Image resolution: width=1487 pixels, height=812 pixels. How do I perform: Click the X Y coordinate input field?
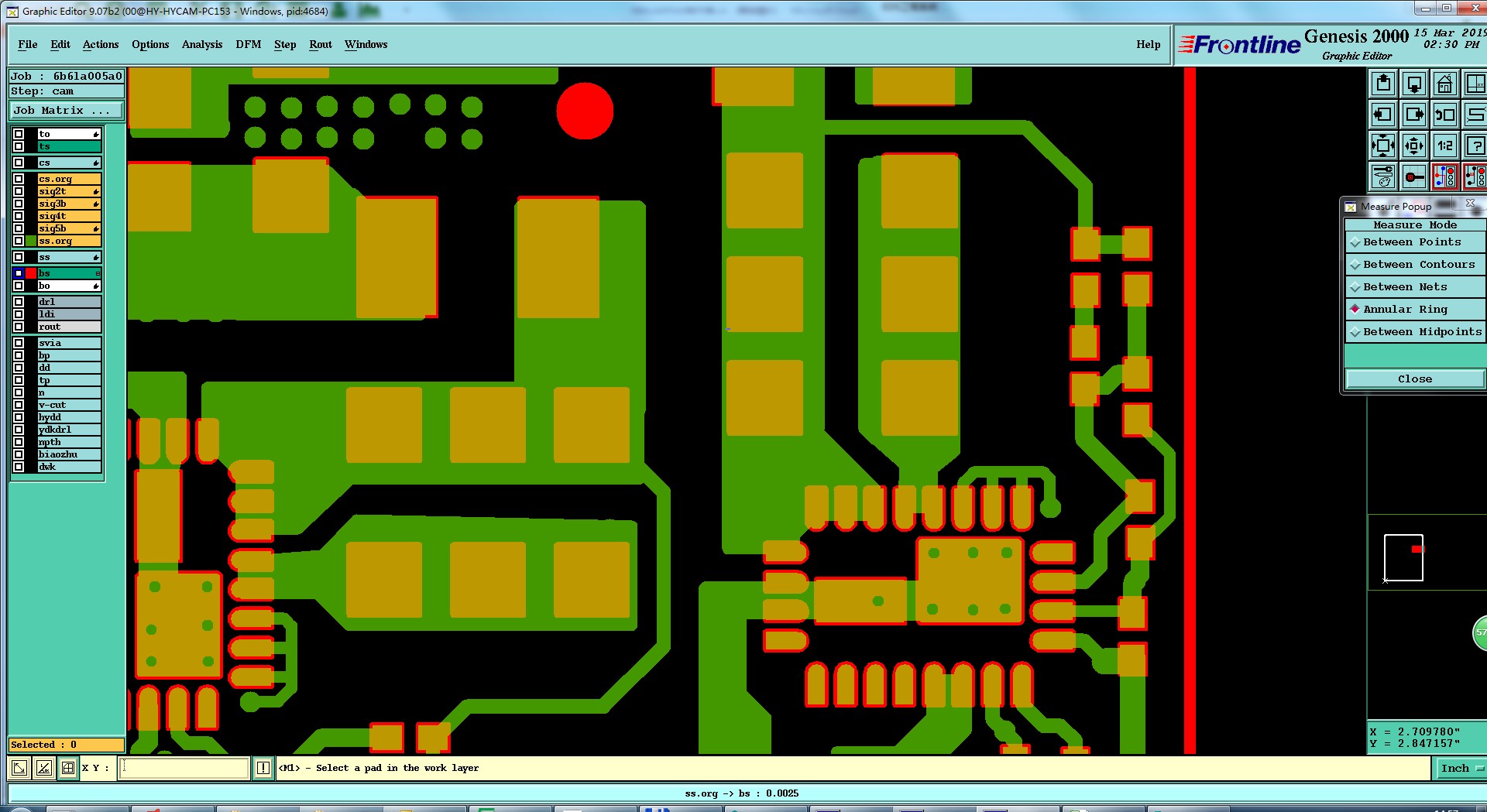pos(184,768)
